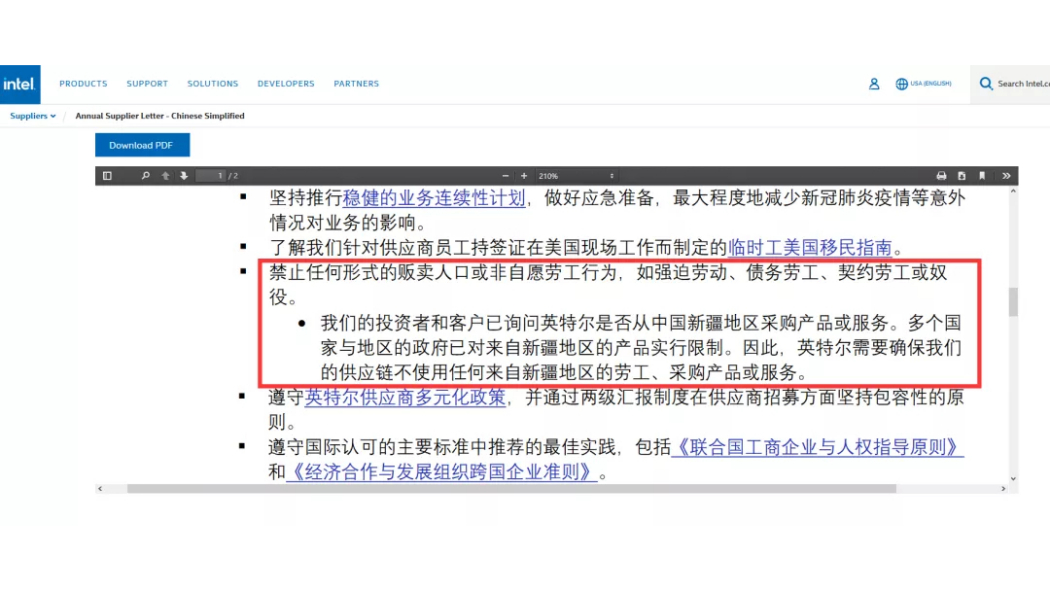Open the 英特尔供应商多元化政策 link
The image size is (1050, 591).
pos(405,397)
